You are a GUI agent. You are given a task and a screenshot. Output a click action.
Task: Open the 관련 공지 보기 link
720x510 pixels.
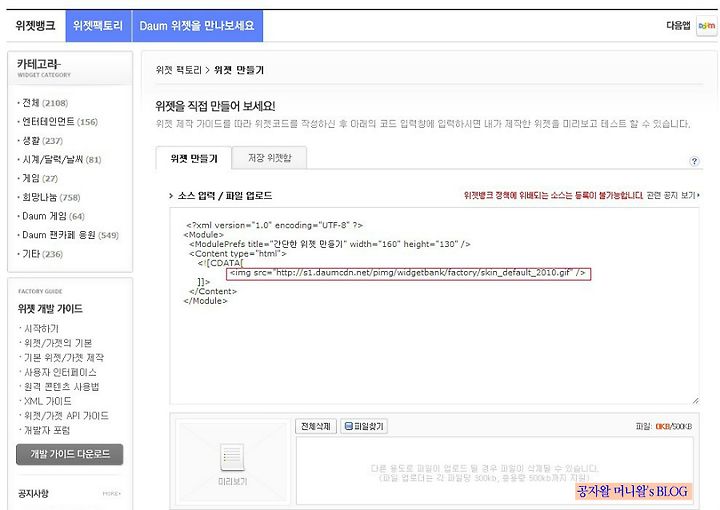[673, 196]
